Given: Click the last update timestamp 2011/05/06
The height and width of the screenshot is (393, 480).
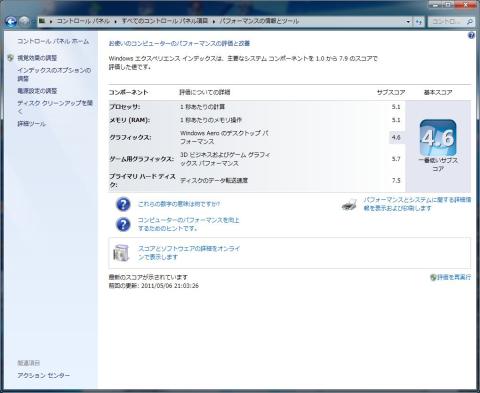Looking at the screenshot, I should [170, 286].
